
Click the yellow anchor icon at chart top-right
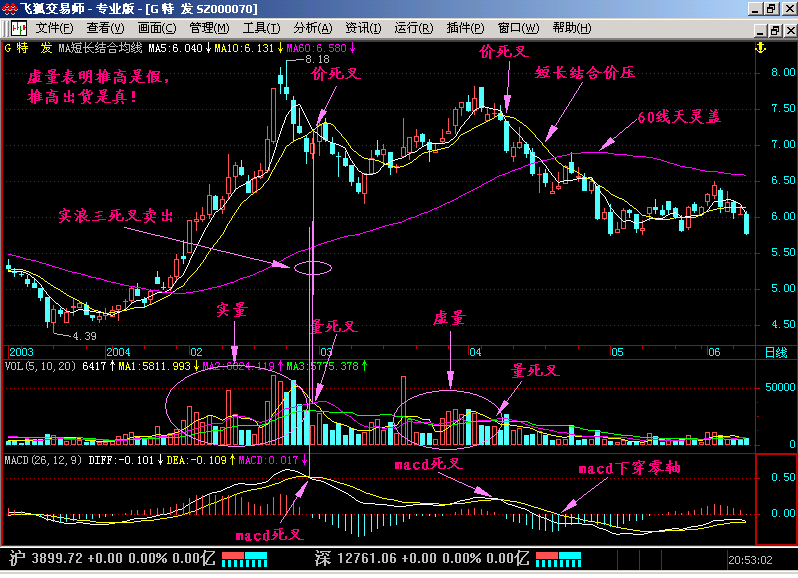pyautogui.click(x=759, y=47)
